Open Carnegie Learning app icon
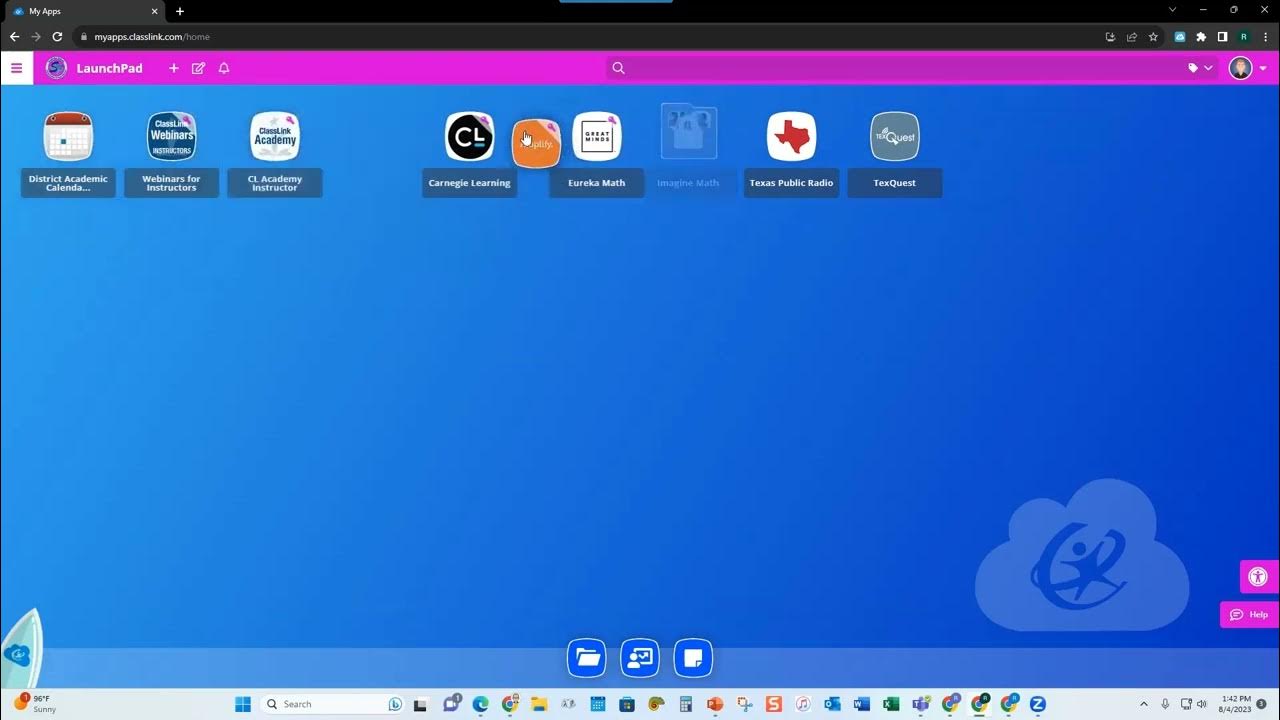This screenshot has height=720, width=1280. 469,137
